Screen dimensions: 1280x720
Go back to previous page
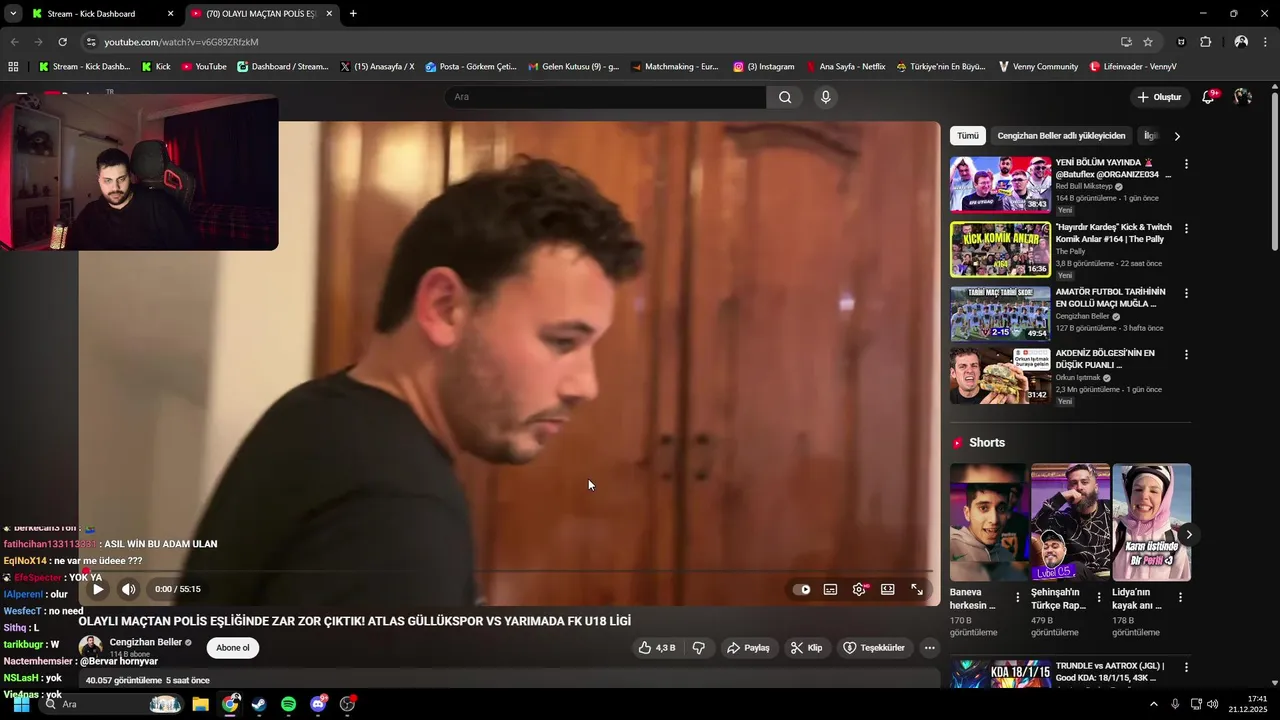pyautogui.click(x=14, y=42)
